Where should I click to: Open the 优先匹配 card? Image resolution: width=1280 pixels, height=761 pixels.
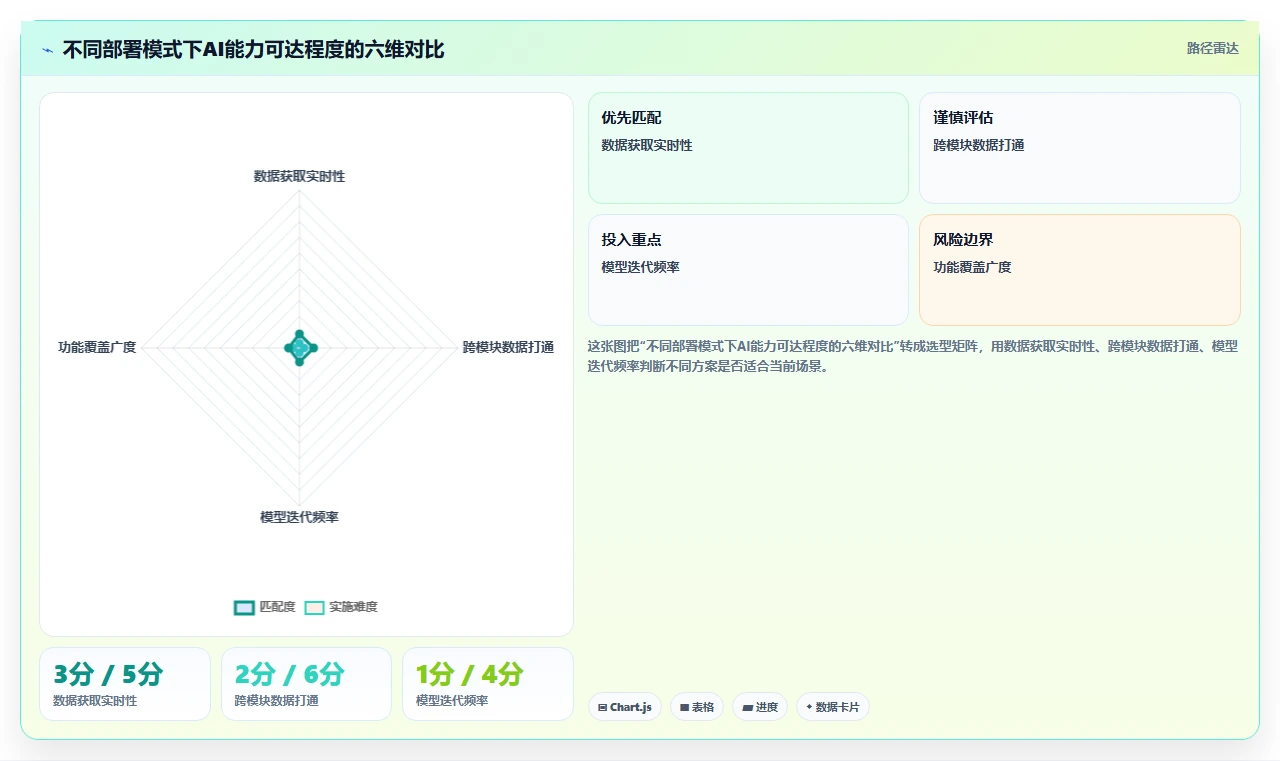[748, 148]
